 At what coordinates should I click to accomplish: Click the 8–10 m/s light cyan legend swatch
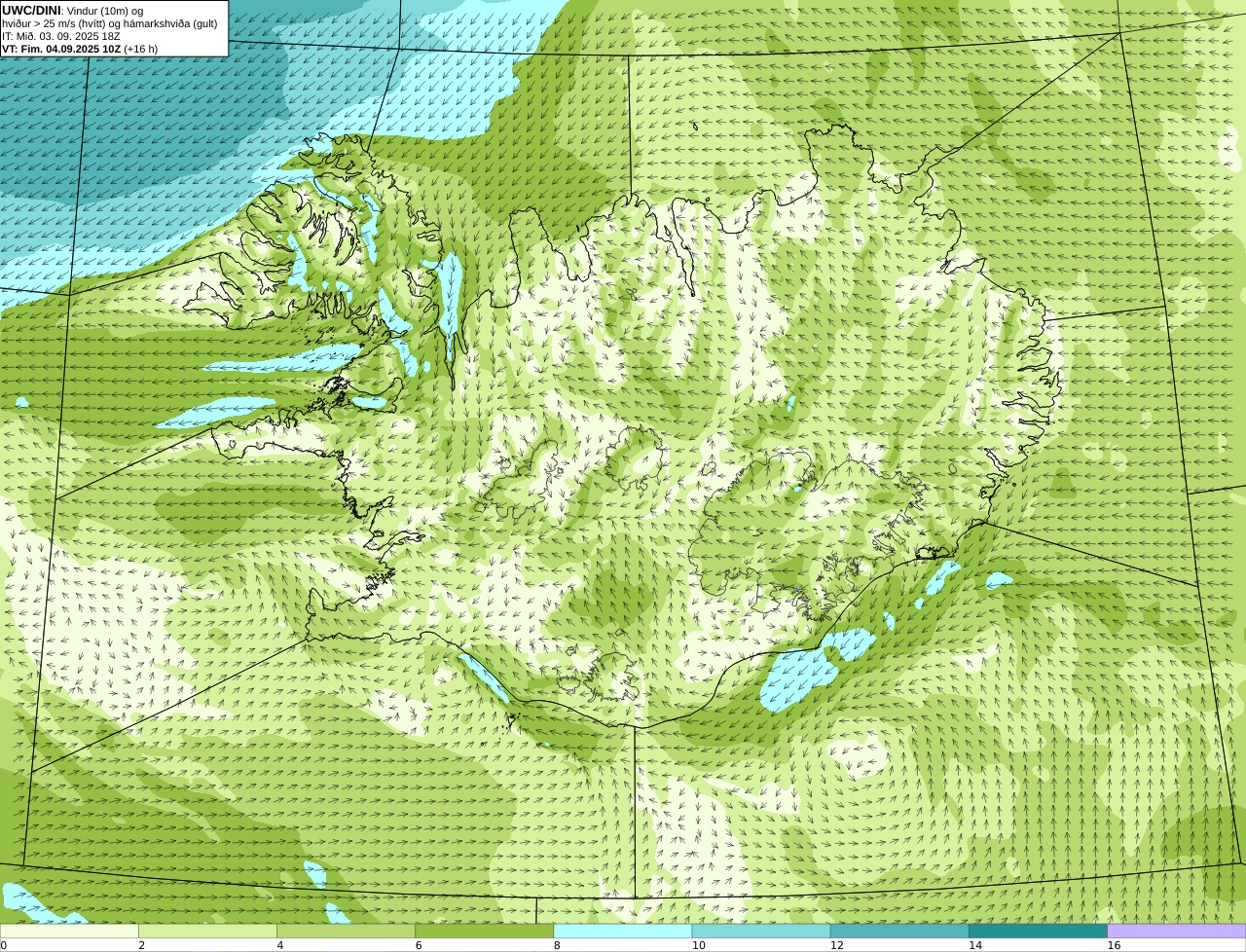[623, 931]
